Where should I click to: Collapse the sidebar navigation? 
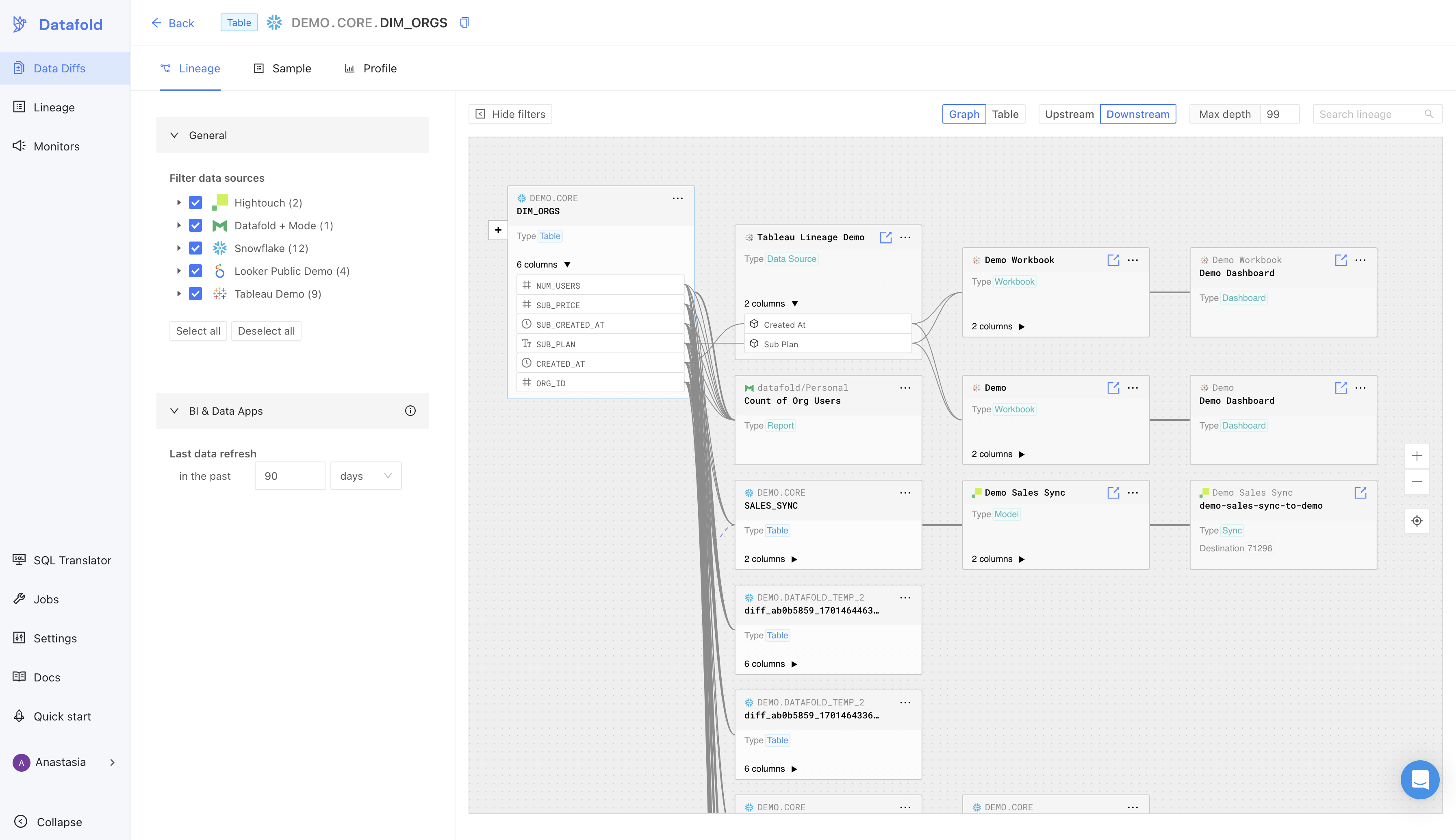48,822
